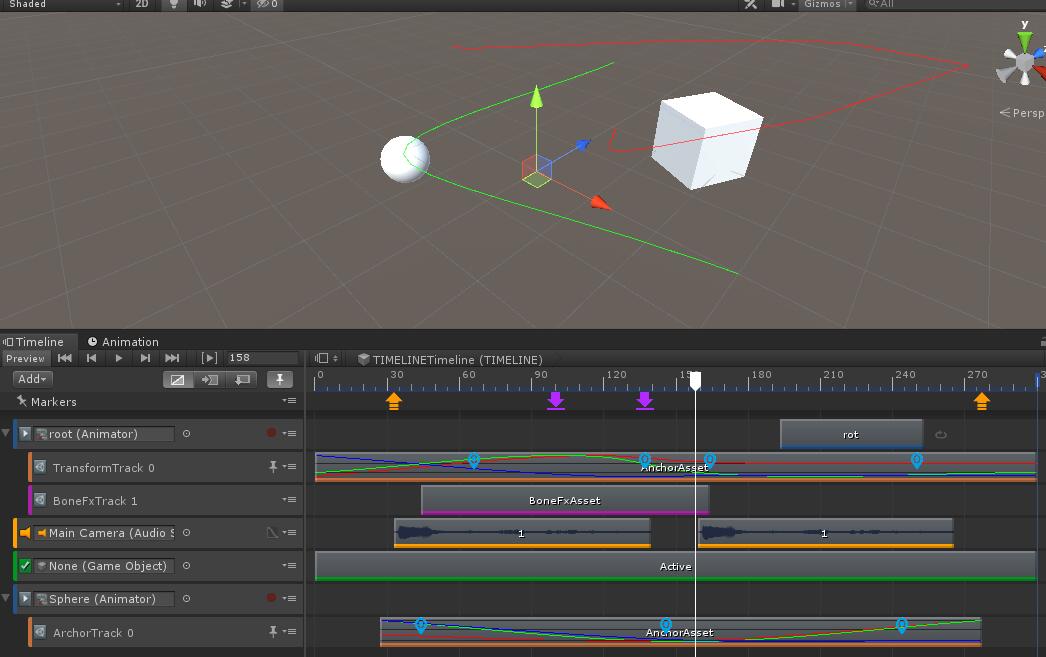
Task: Click the frame number field showing 158
Action: 262,358
